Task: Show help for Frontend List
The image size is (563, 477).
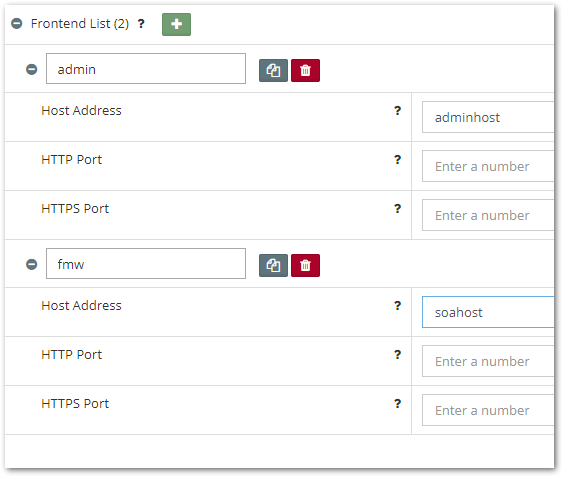Action: click(x=141, y=24)
